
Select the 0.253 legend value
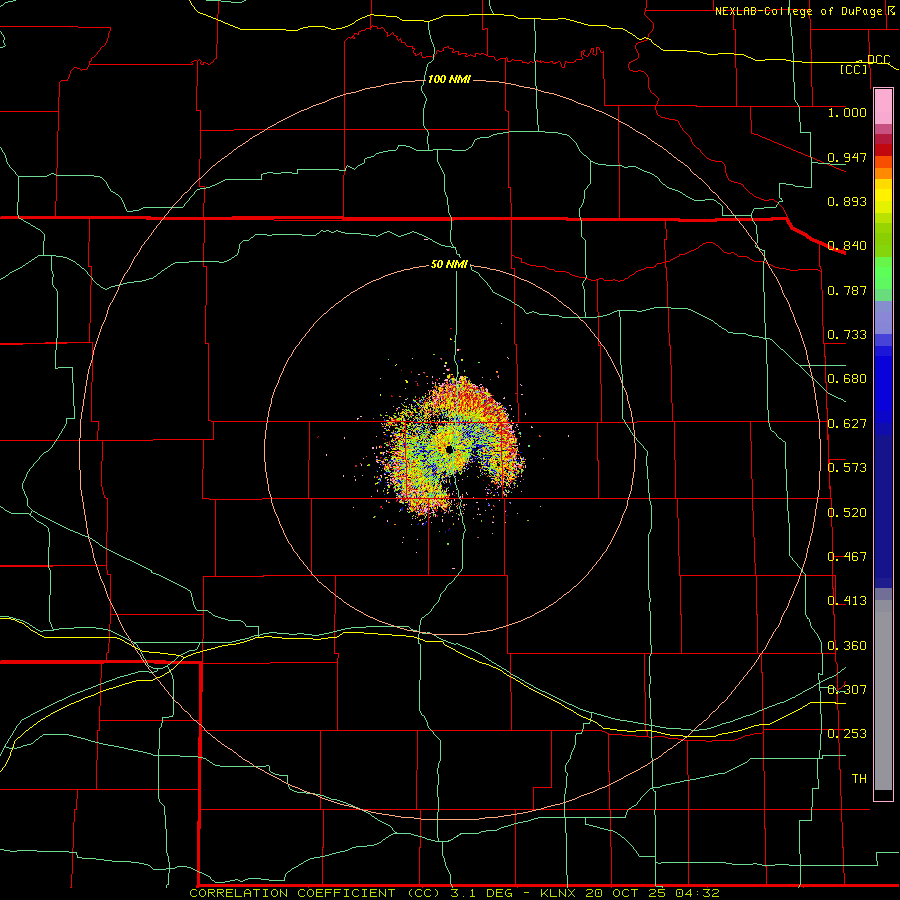pos(847,734)
